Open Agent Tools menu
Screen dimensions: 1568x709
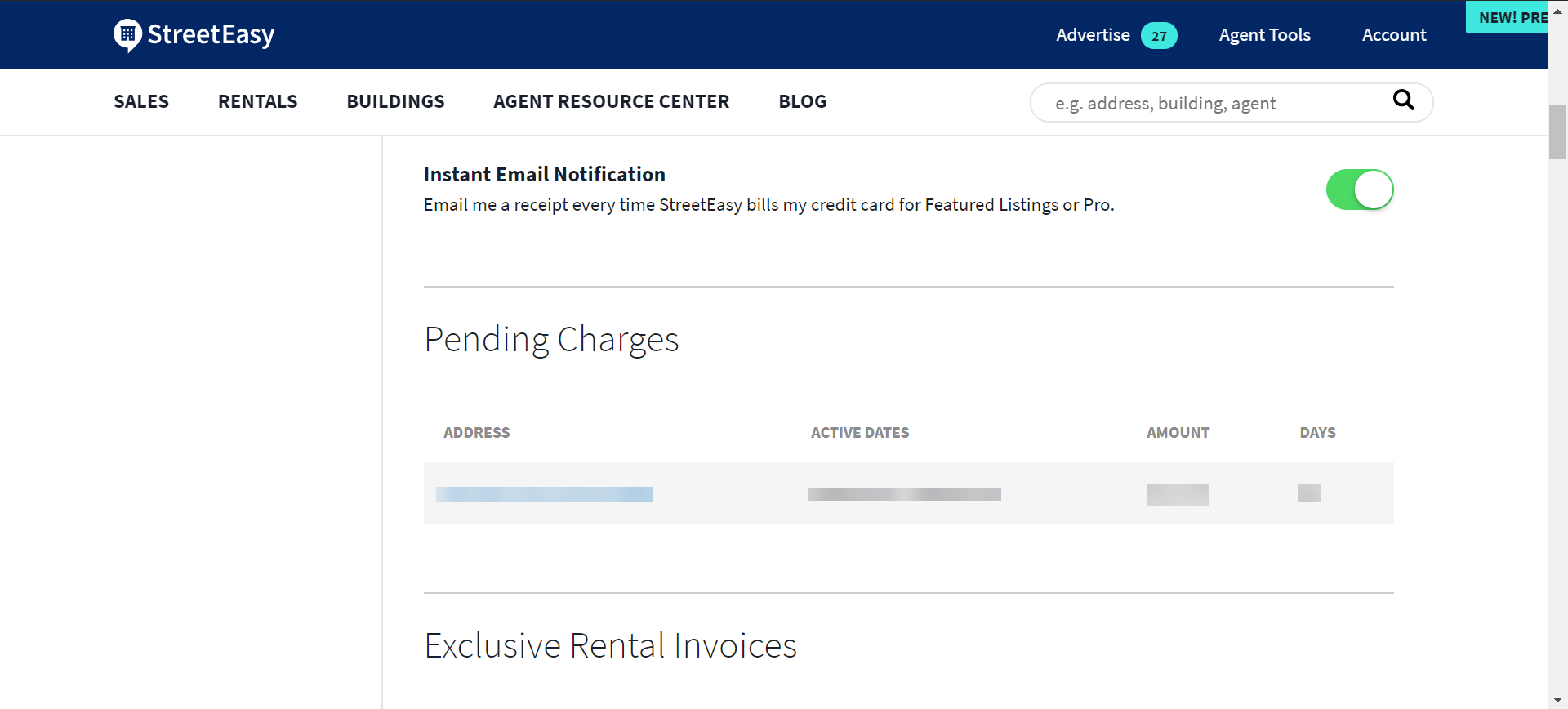coord(1264,35)
